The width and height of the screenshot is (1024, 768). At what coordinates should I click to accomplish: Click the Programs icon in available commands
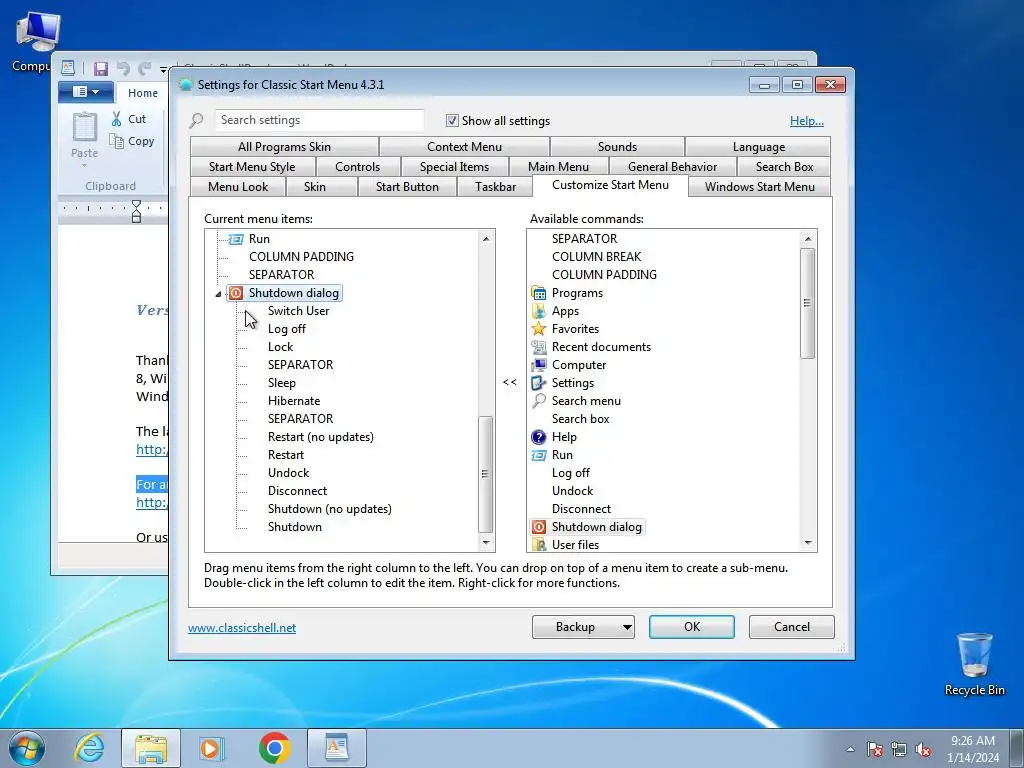539,293
